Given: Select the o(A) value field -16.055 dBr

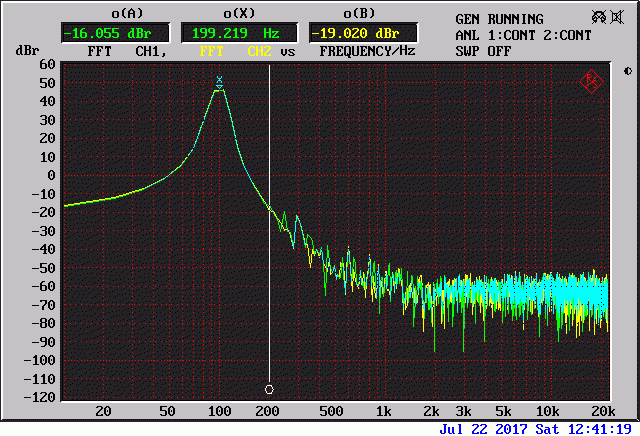Looking at the screenshot, I should tap(116, 33).
